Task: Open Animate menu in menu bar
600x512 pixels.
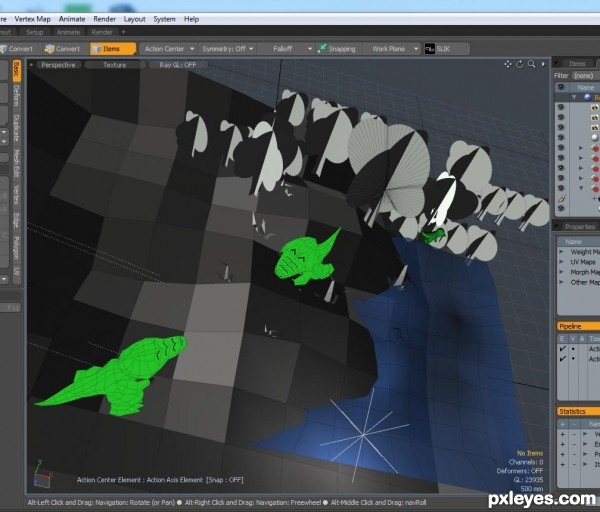Action: tap(72, 19)
